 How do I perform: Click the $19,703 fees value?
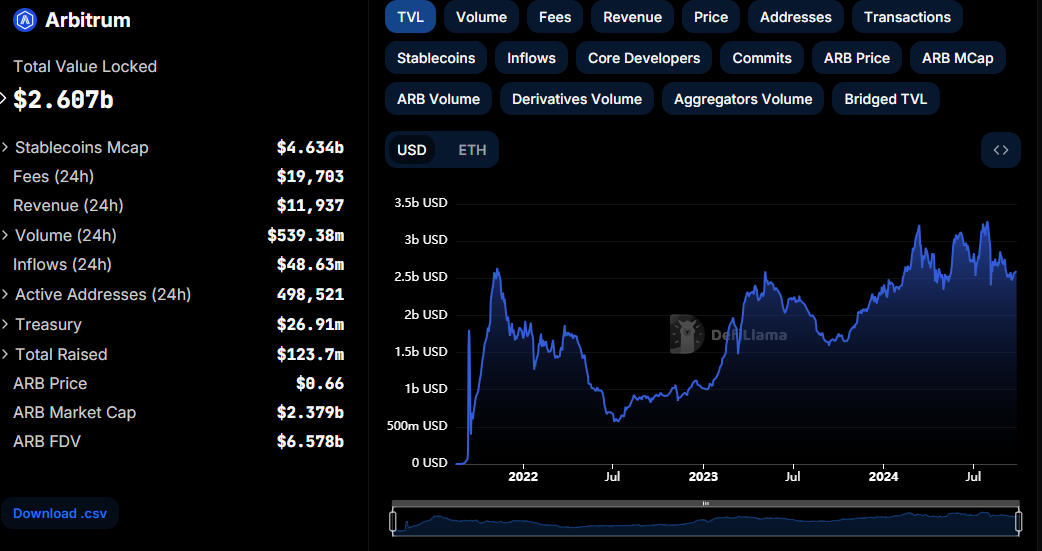click(x=310, y=176)
